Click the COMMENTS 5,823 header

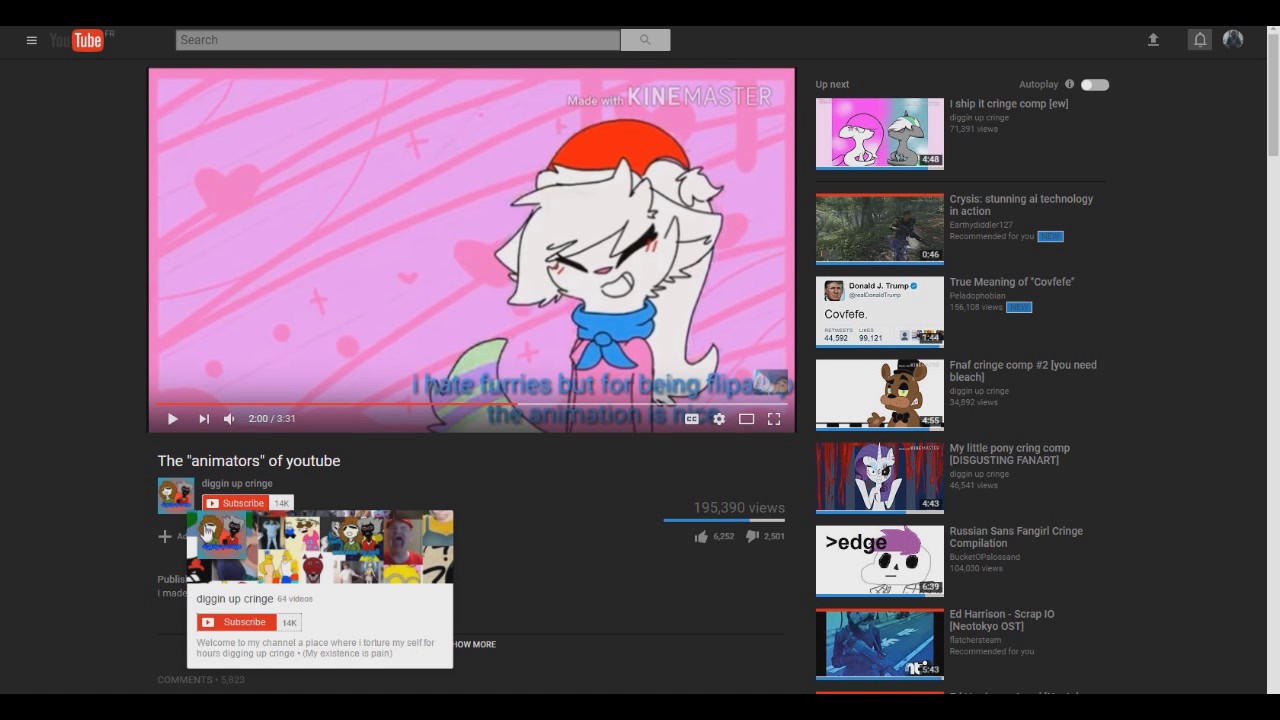pyautogui.click(x=201, y=680)
